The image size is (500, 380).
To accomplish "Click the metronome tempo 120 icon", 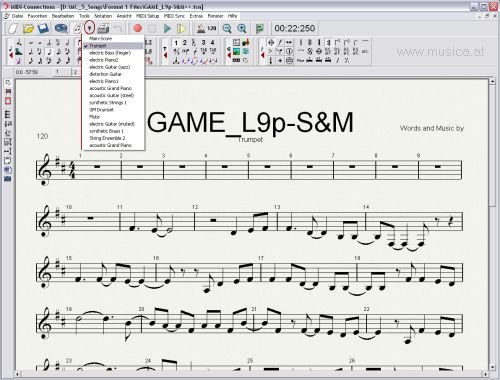I will pyautogui.click(x=206, y=29).
